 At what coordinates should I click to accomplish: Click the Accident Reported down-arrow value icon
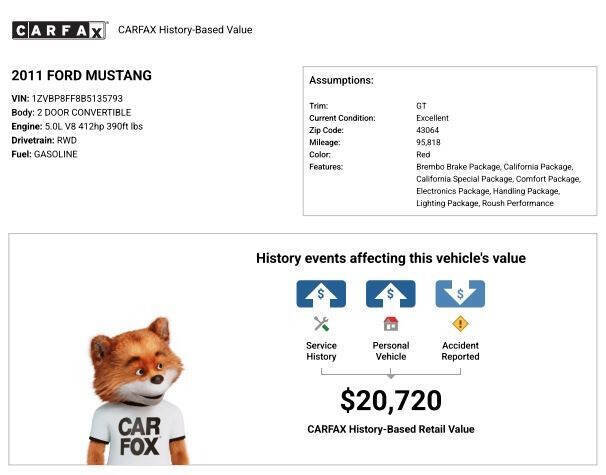point(460,294)
